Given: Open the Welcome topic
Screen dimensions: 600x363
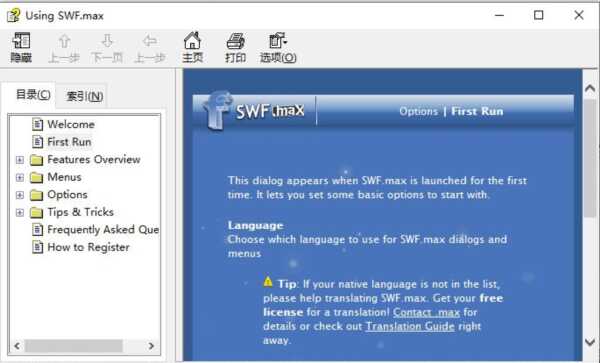Looking at the screenshot, I should click(x=71, y=124).
